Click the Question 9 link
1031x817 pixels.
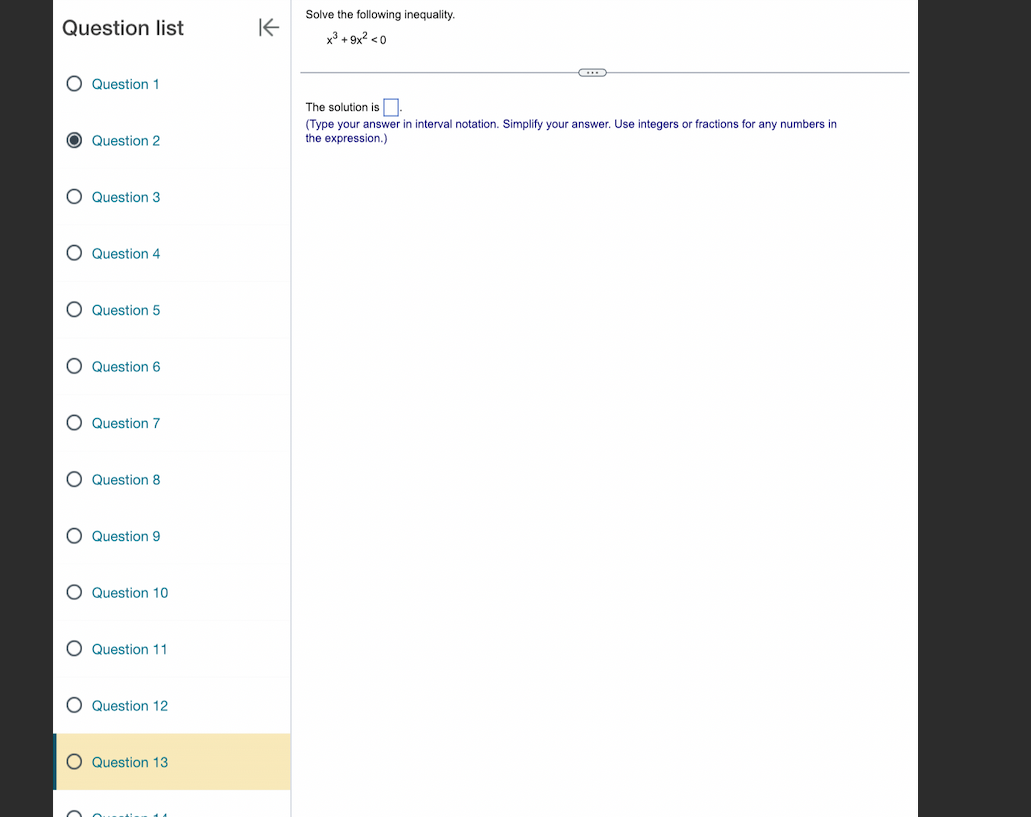(126, 536)
